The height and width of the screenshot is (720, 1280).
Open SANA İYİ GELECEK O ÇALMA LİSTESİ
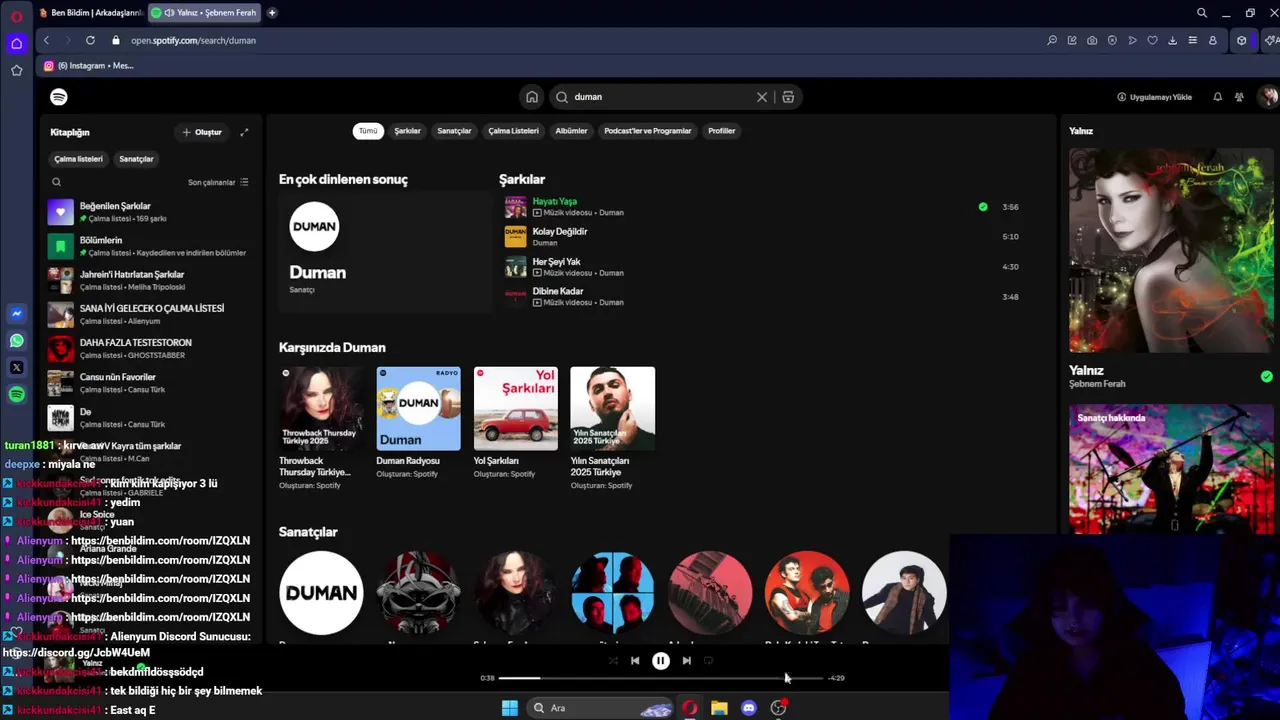click(149, 314)
